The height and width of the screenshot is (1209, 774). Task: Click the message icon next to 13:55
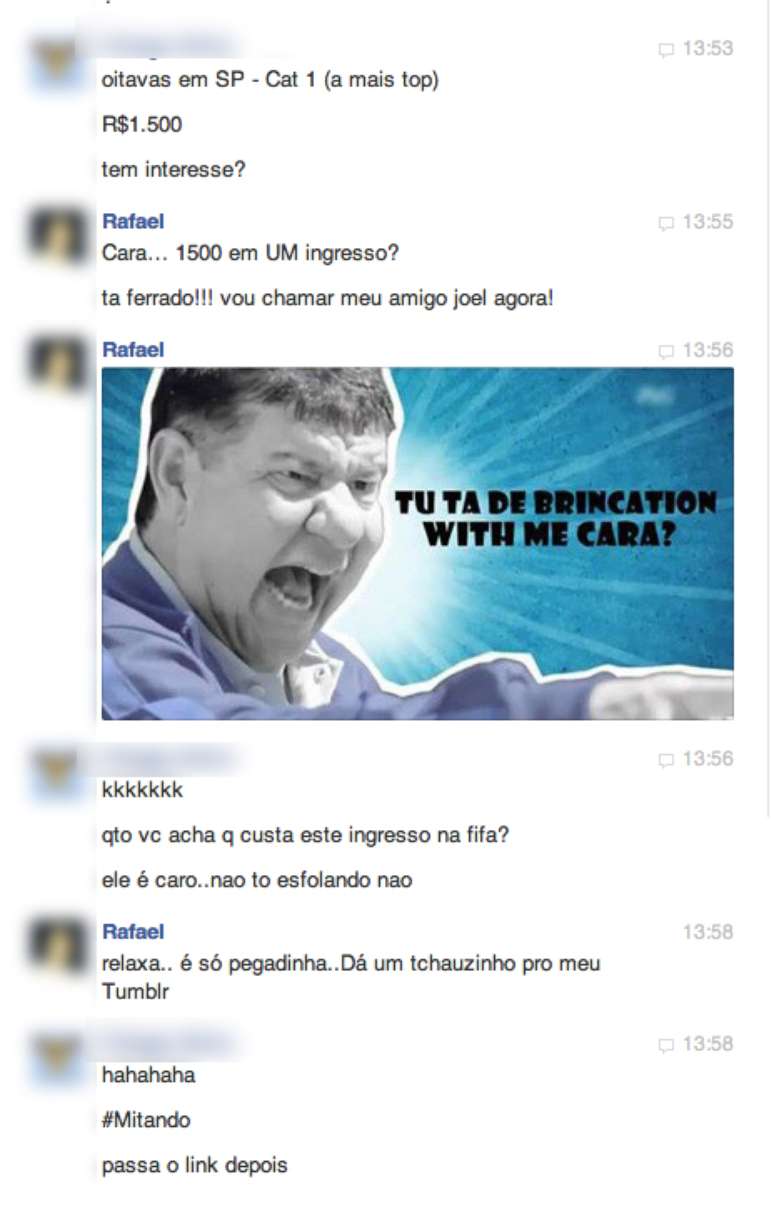point(667,222)
